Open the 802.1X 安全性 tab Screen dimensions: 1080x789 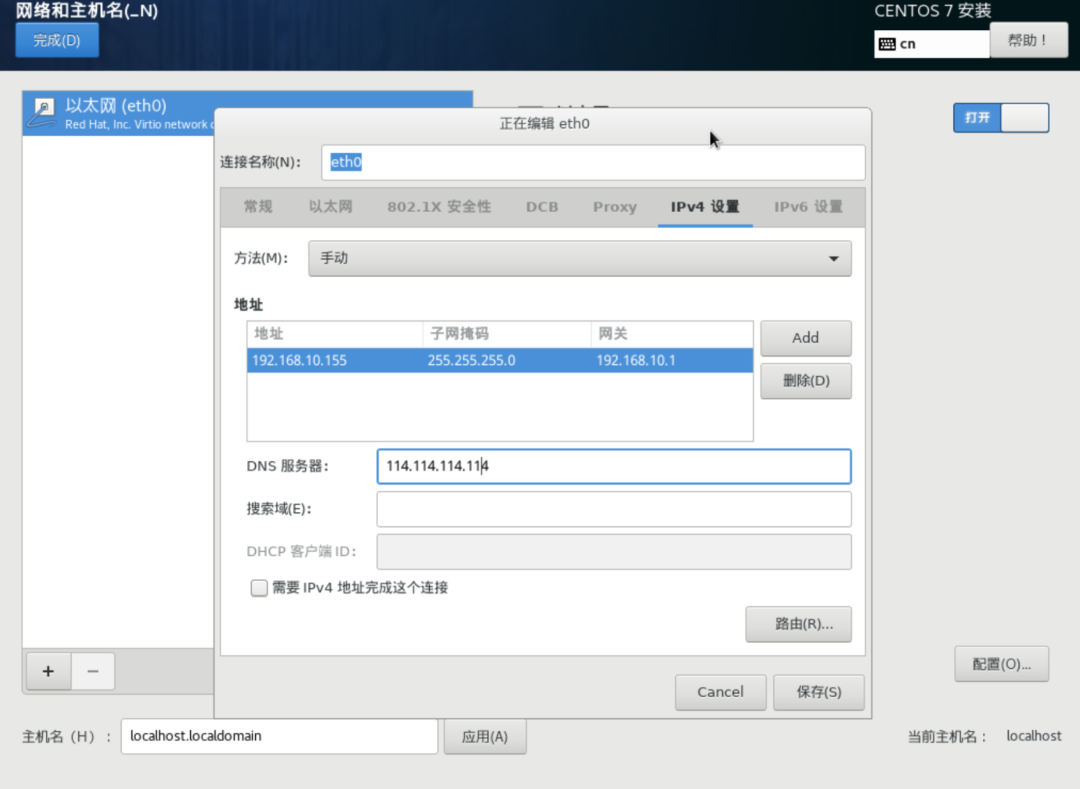pyautogui.click(x=439, y=207)
